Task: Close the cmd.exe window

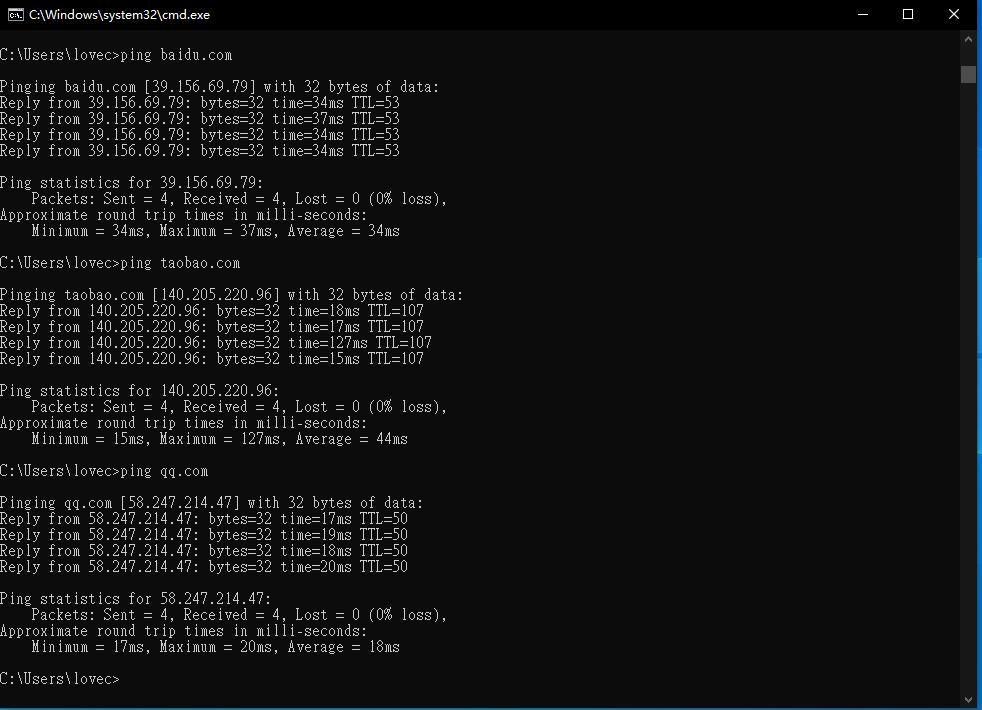Action: 954,15
